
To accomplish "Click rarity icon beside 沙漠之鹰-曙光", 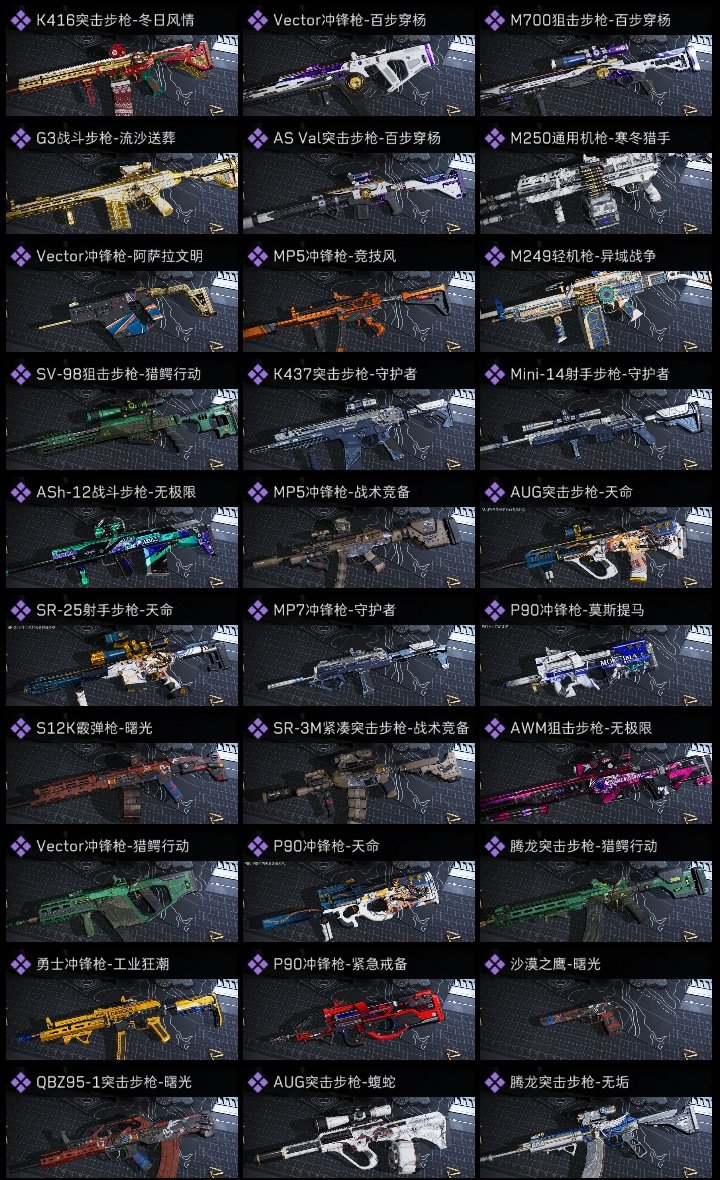I will [x=494, y=964].
